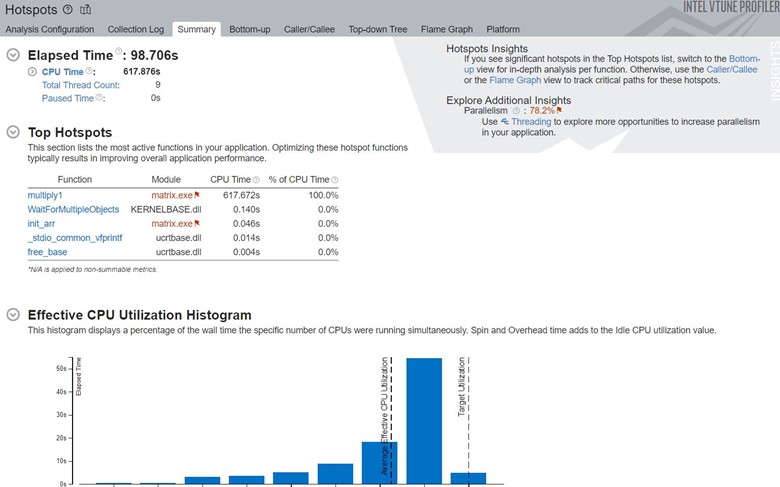Click the Average Effective CPU Utilization marker line
The height and width of the screenshot is (487, 780).
point(391,420)
